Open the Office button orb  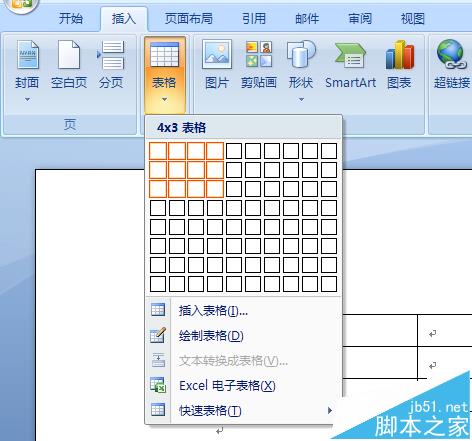[21, 5]
